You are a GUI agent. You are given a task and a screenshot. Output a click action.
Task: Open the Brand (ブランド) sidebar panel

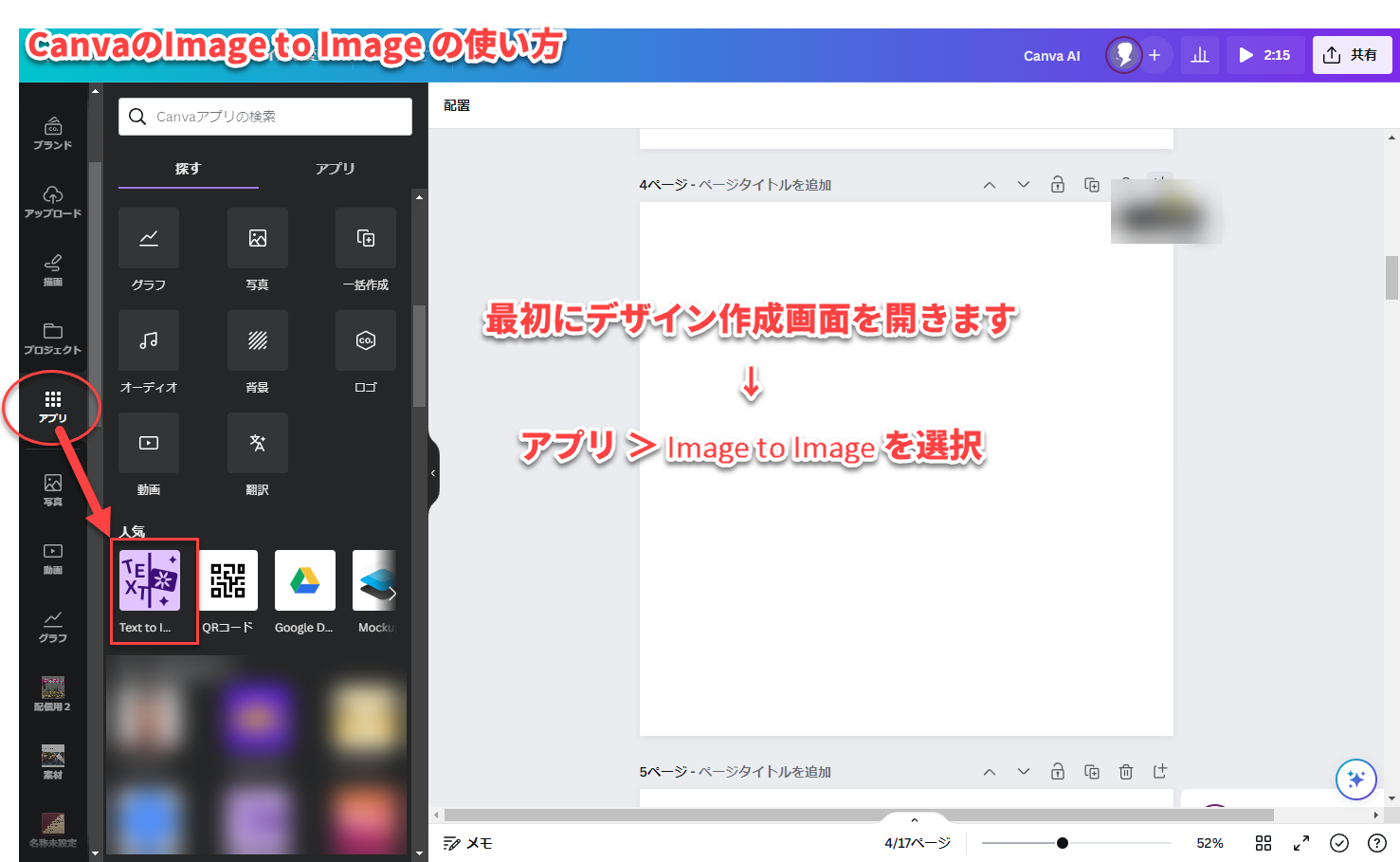[53, 133]
